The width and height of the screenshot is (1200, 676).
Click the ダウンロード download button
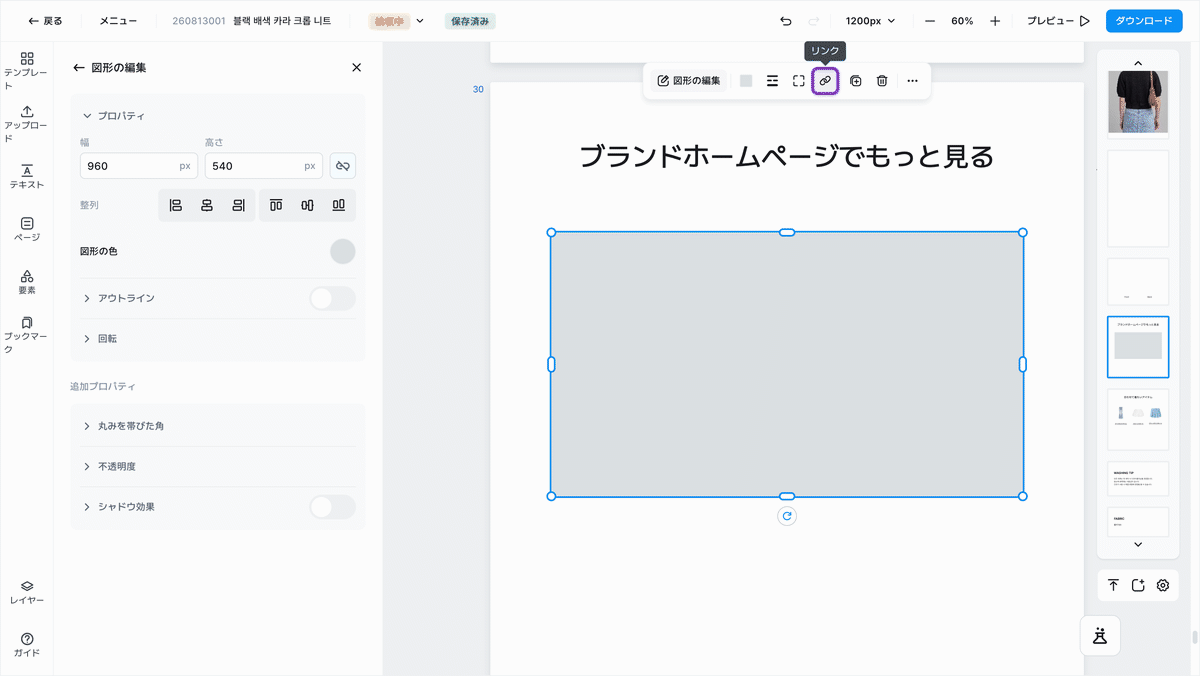(1144, 21)
